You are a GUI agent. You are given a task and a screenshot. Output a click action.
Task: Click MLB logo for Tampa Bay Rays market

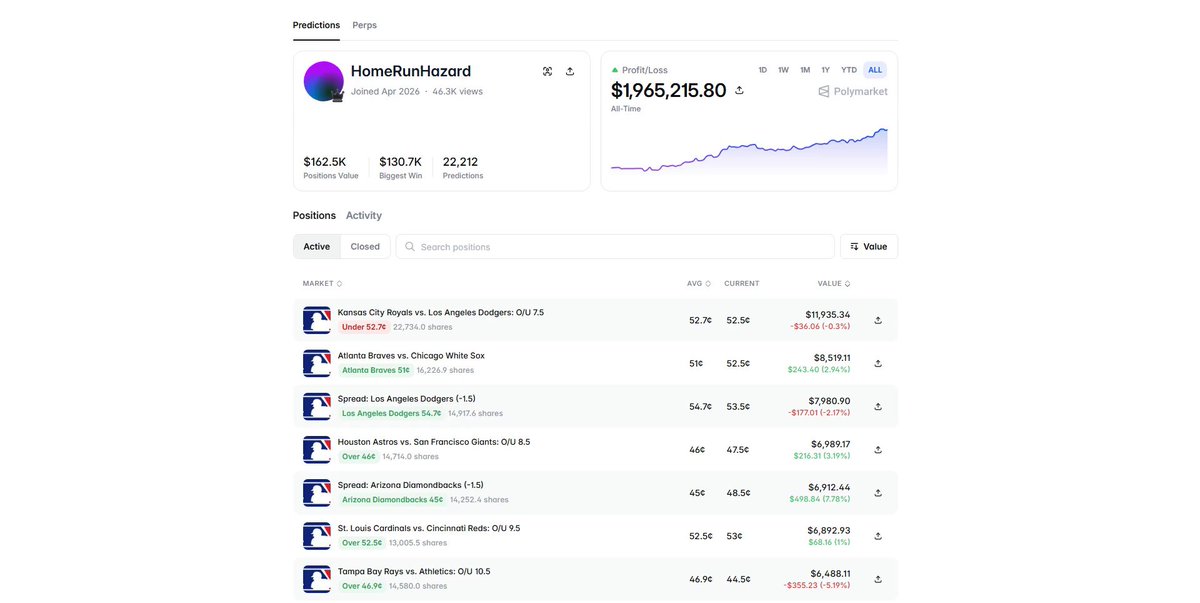click(317, 578)
